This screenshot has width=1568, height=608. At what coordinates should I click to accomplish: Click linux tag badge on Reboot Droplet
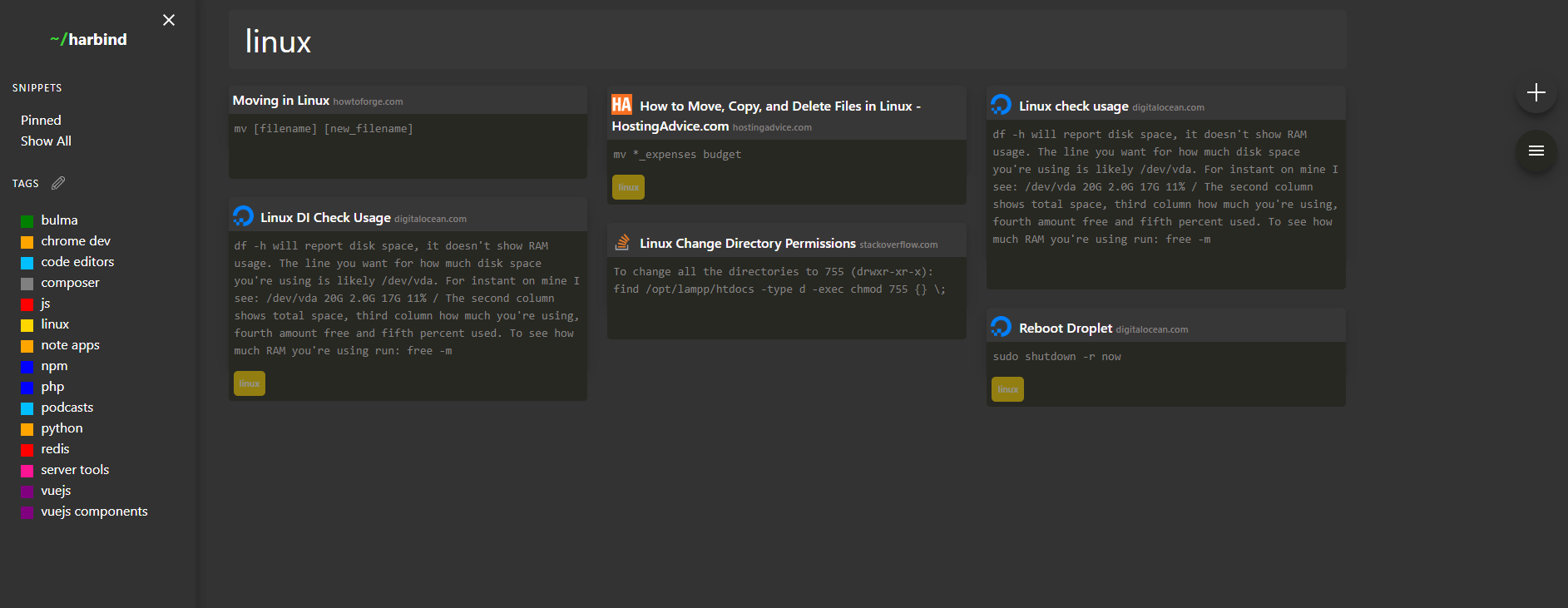click(1008, 389)
